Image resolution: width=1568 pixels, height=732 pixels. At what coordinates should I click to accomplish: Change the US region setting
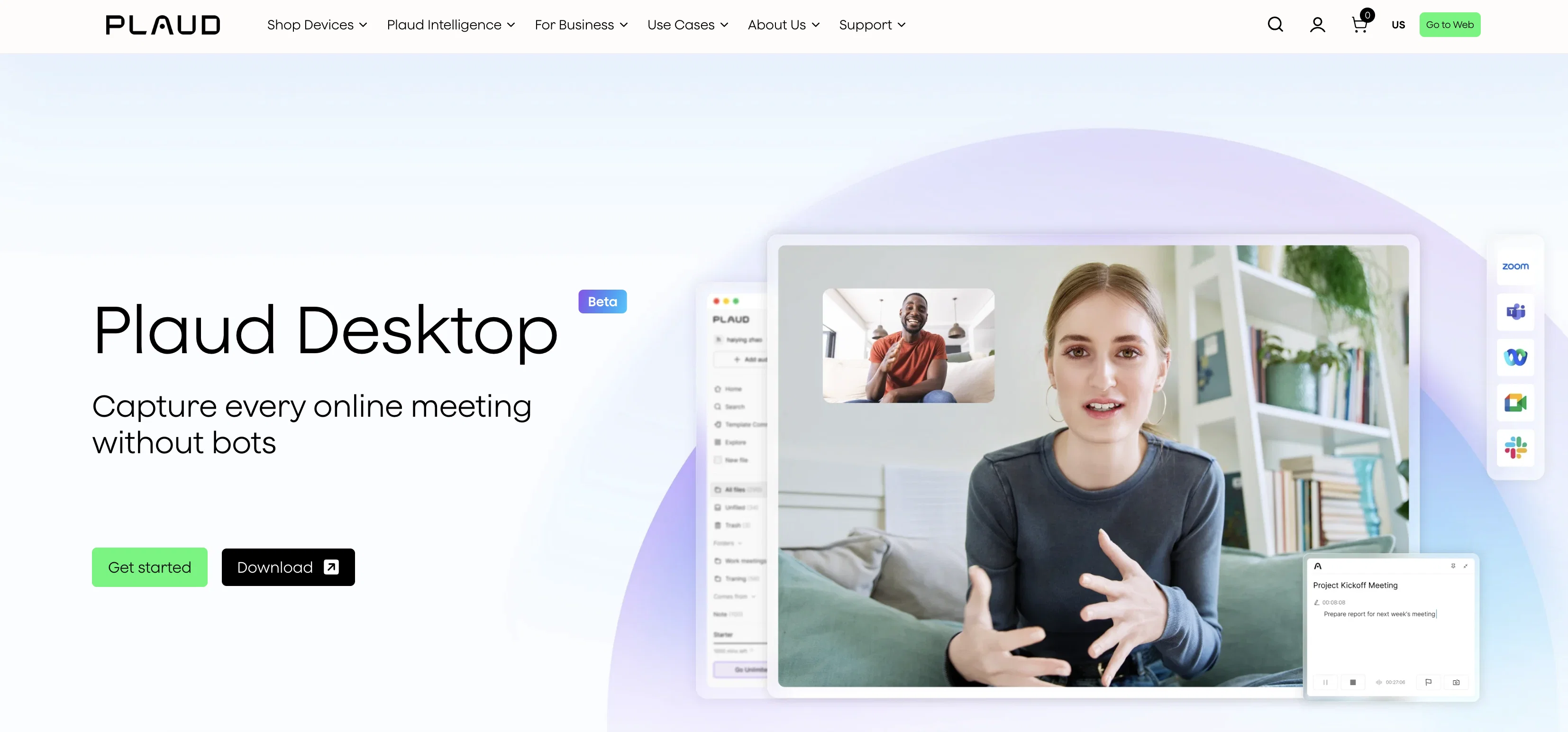pyautogui.click(x=1398, y=25)
